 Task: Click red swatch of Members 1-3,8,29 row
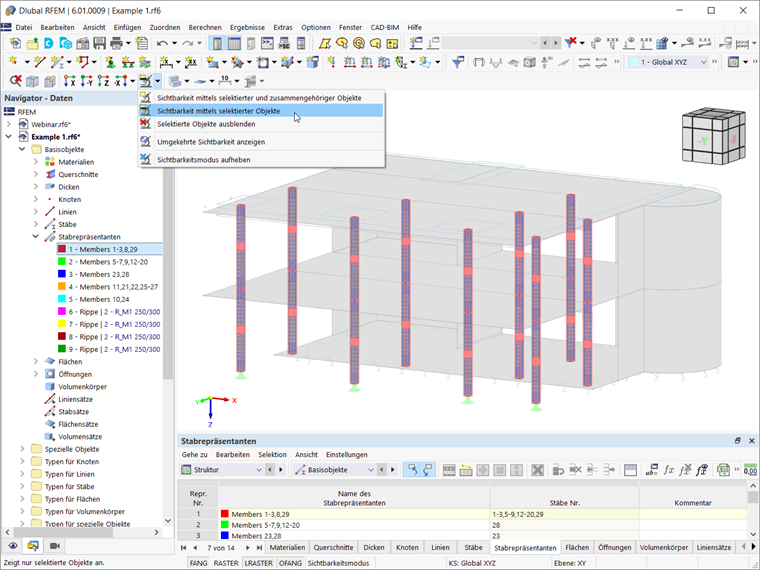pos(224,514)
